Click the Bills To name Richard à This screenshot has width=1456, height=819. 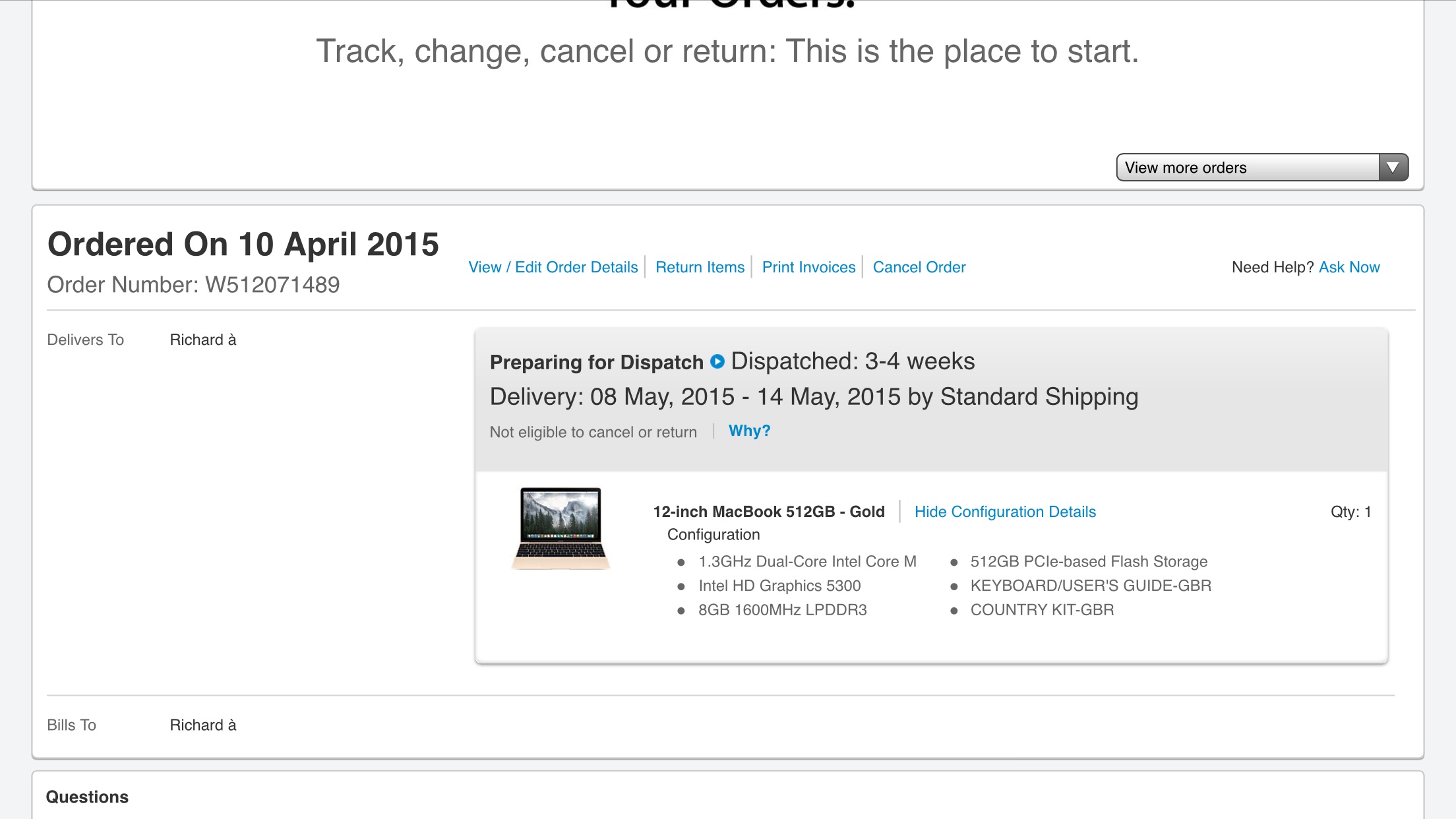coord(203,725)
